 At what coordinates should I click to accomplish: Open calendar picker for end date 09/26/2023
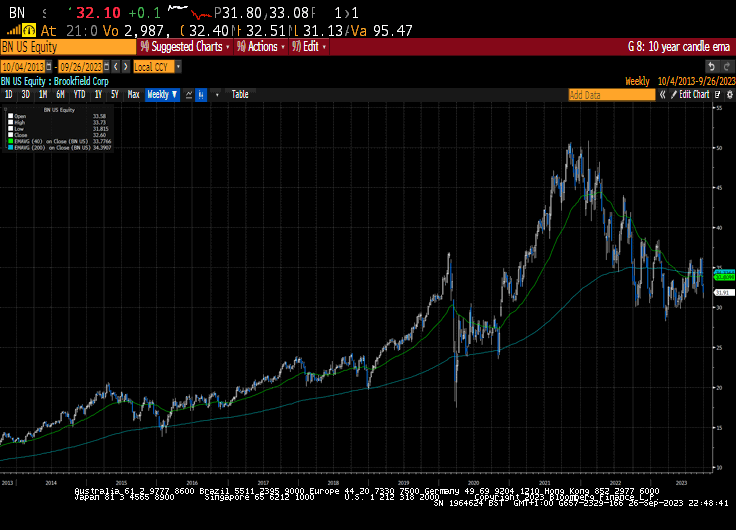point(107,67)
